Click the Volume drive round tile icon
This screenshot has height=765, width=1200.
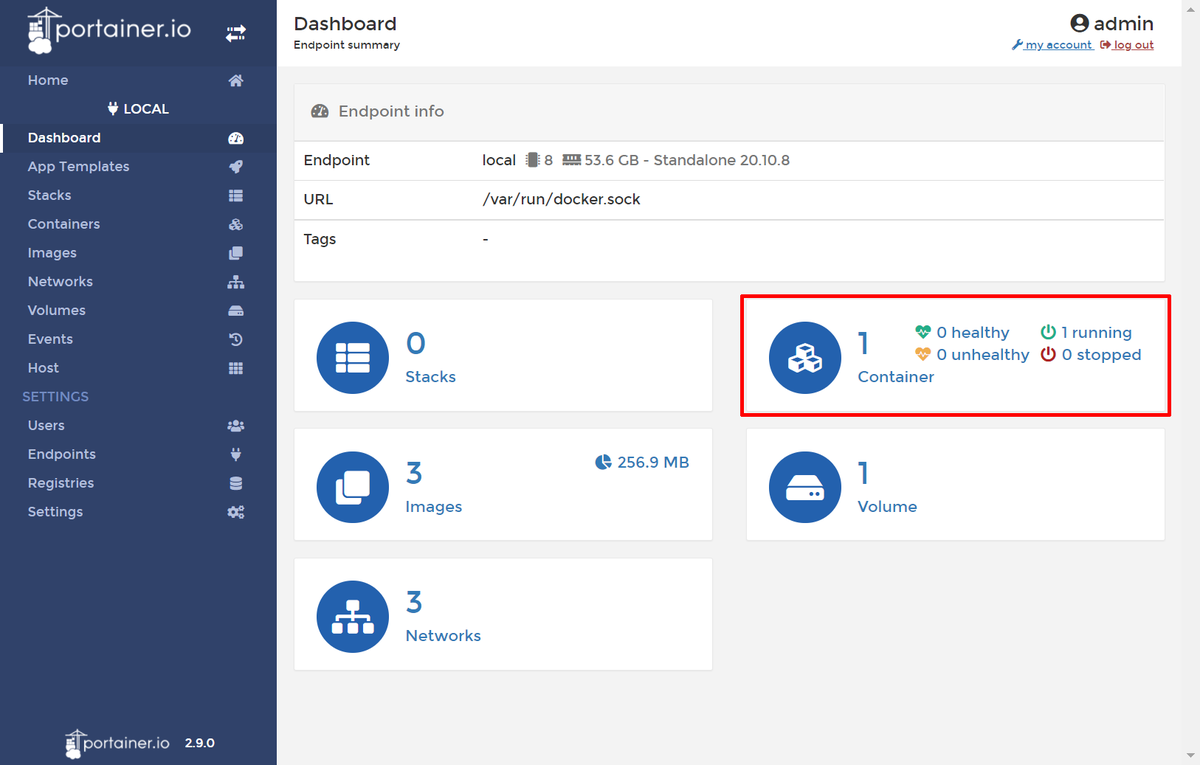[x=805, y=487]
